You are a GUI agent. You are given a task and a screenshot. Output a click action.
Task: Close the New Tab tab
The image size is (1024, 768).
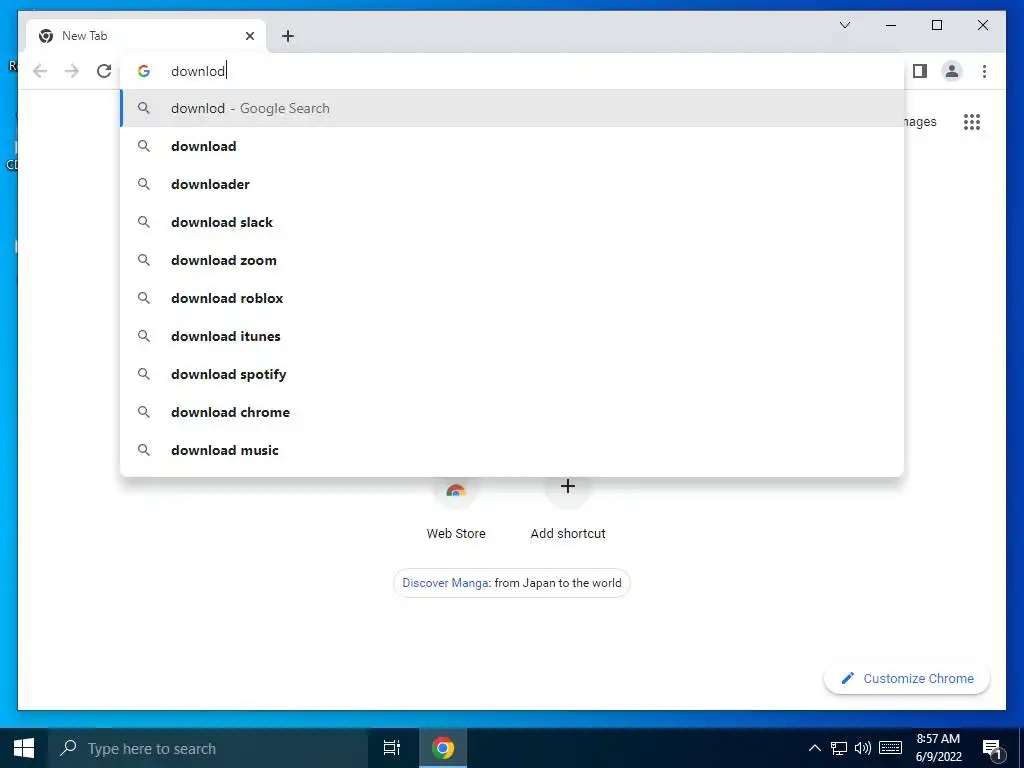[249, 36]
